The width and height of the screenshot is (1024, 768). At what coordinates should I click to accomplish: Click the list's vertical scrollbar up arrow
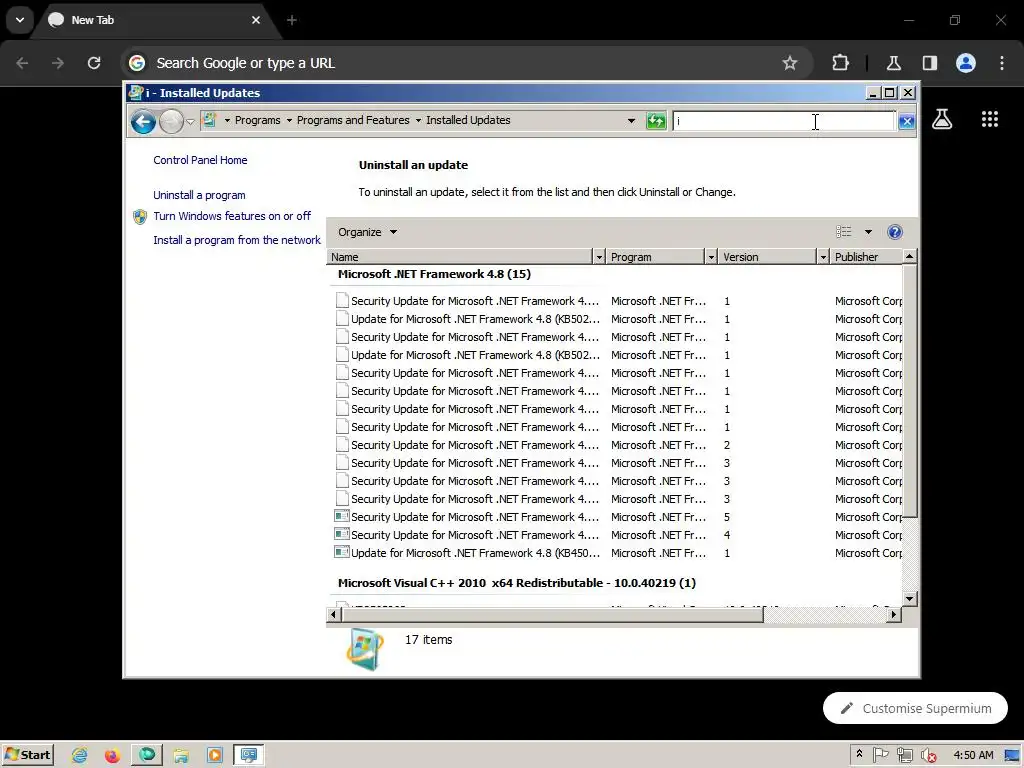pos(910,257)
